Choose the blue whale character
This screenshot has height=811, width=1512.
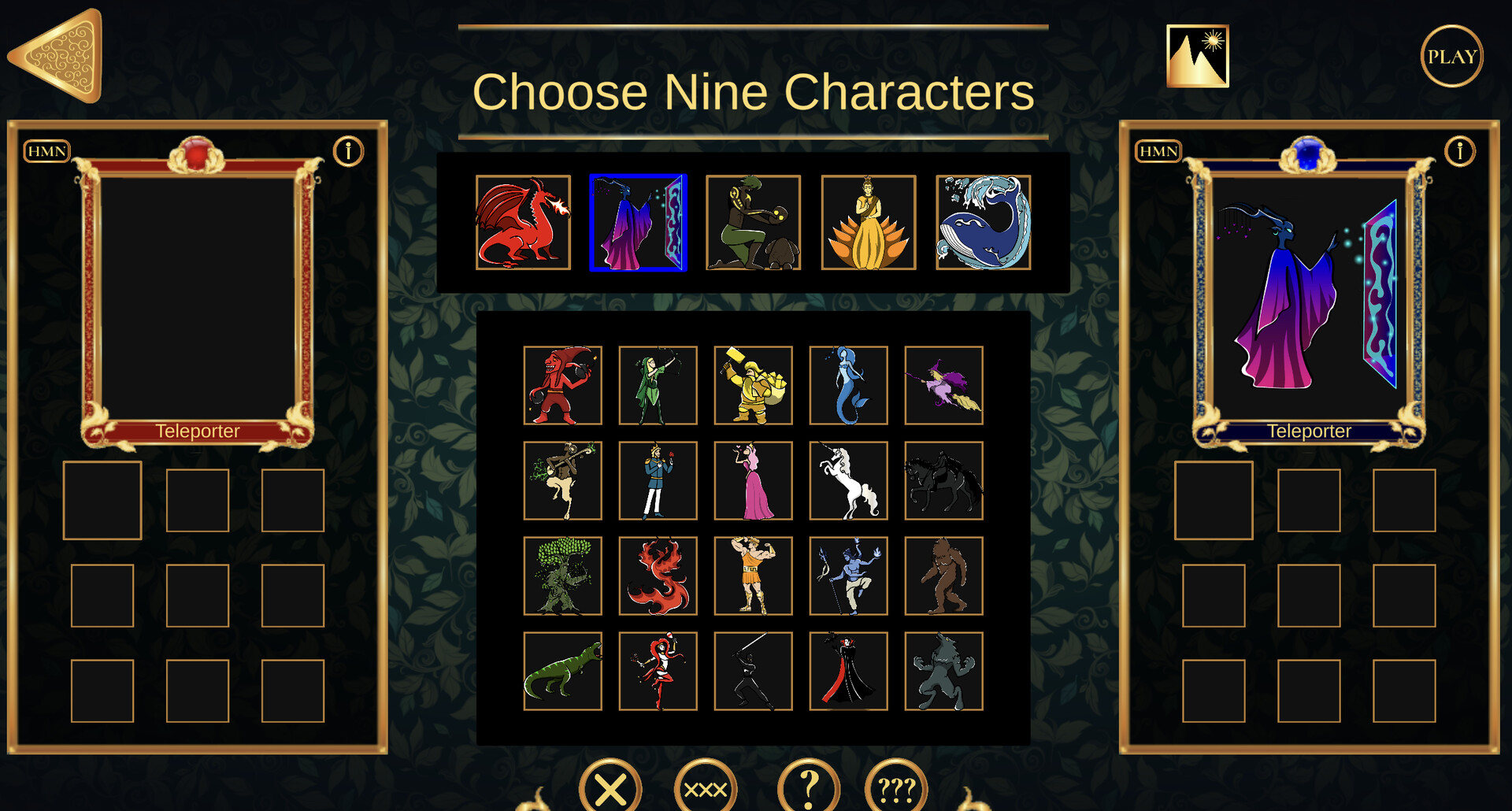(984, 223)
